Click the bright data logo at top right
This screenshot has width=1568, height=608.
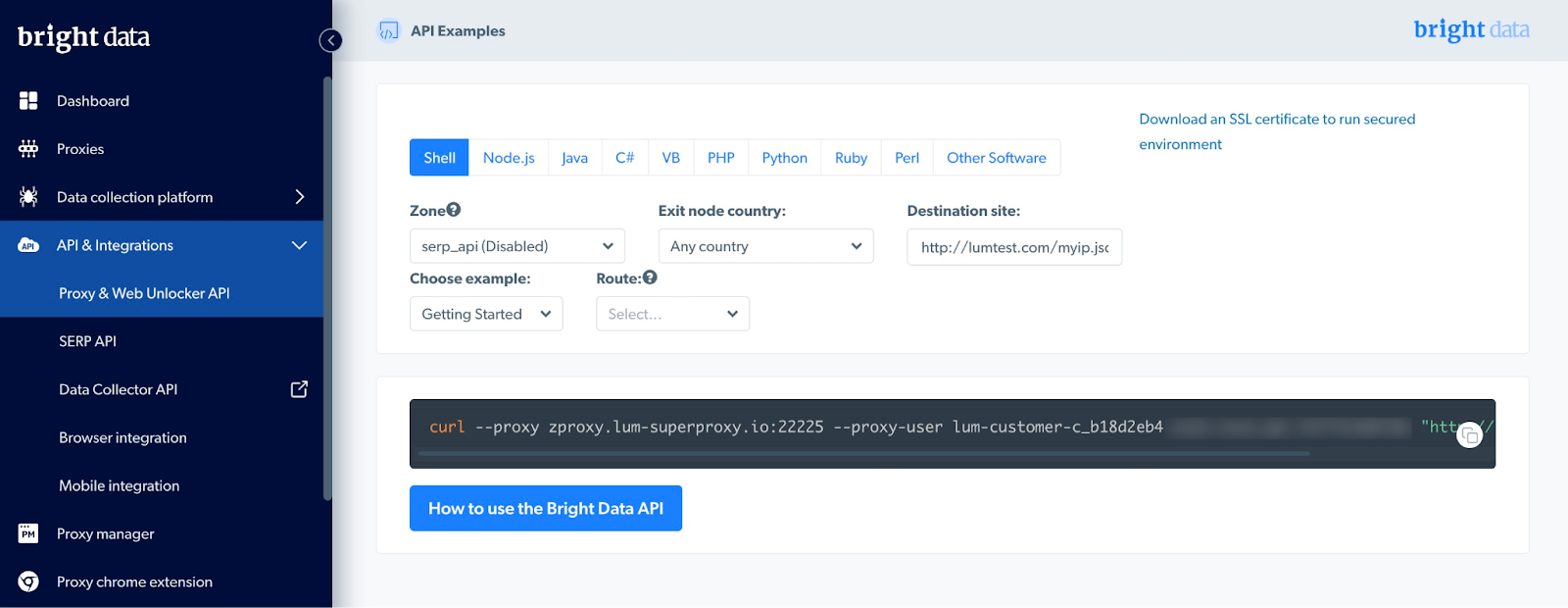click(1471, 30)
